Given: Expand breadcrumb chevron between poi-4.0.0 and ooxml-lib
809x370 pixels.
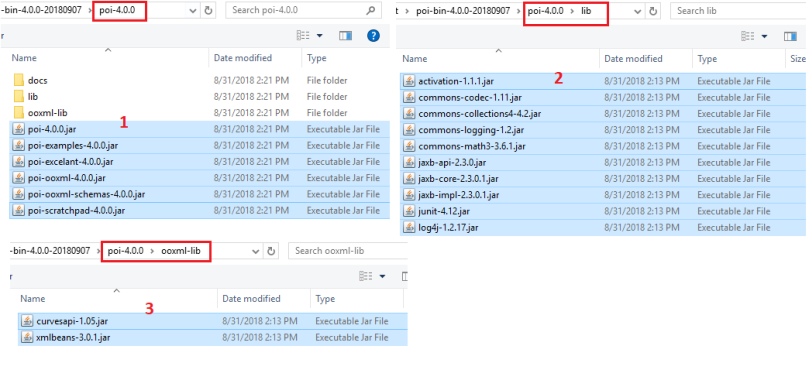Looking at the screenshot, I should [152, 251].
